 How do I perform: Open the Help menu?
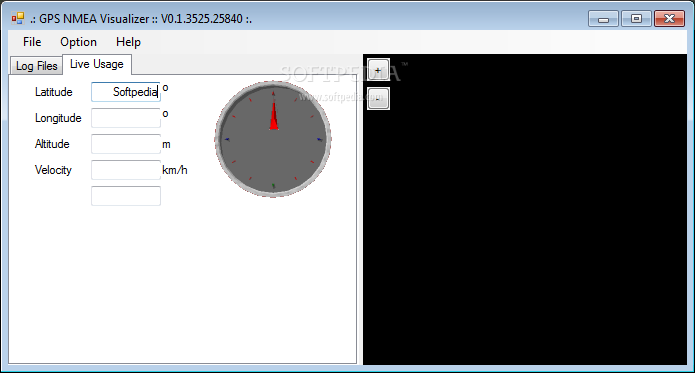pyautogui.click(x=128, y=42)
